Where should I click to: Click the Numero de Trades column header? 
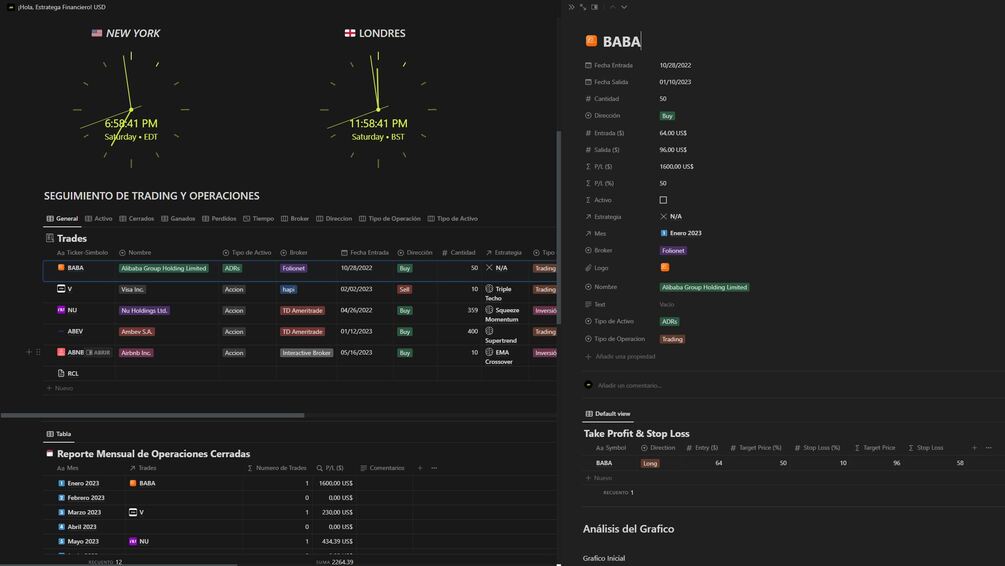click(277, 468)
